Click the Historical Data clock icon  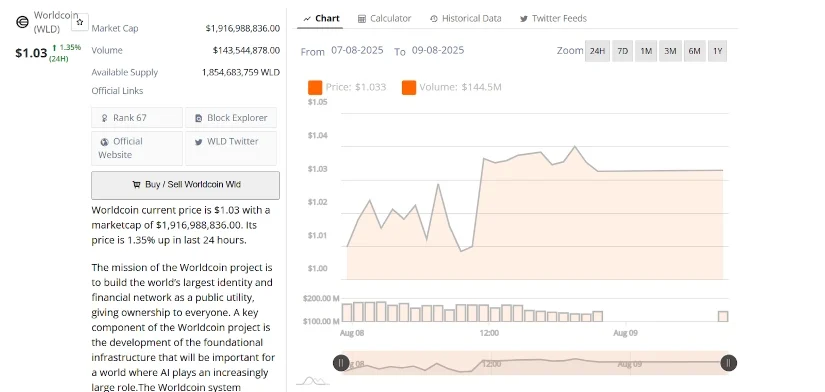434,19
